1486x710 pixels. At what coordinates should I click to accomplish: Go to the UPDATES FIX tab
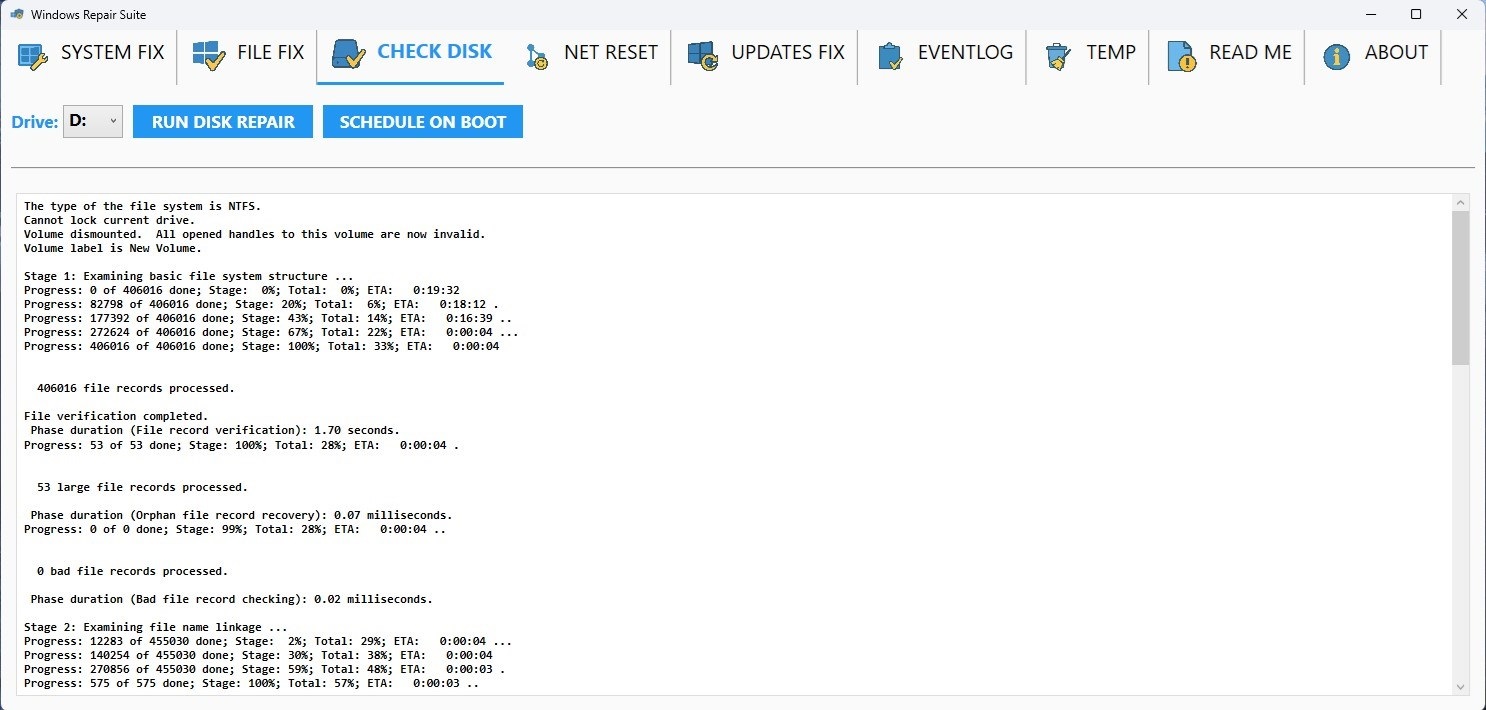[787, 53]
